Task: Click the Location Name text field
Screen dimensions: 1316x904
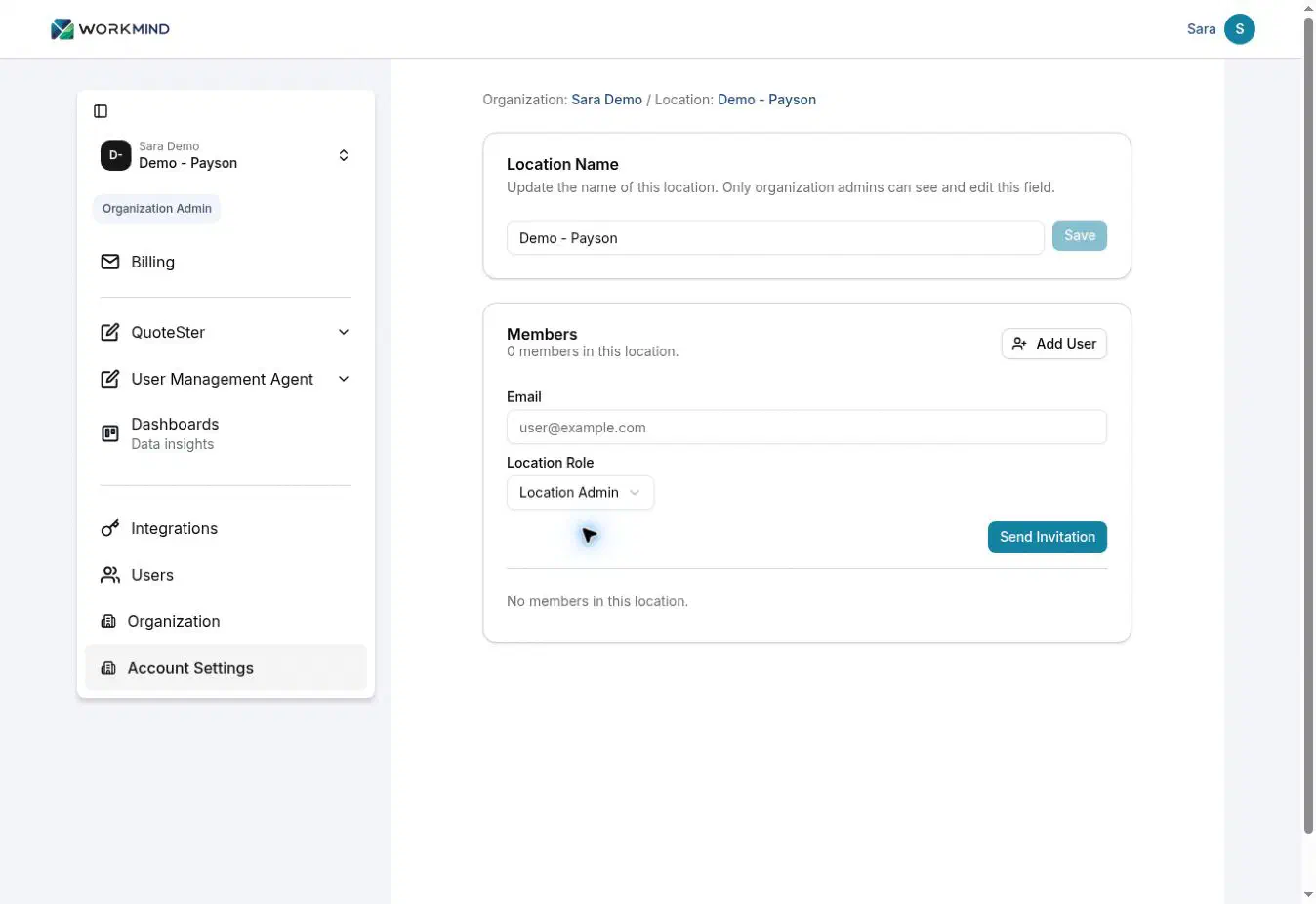Action: pos(775,238)
